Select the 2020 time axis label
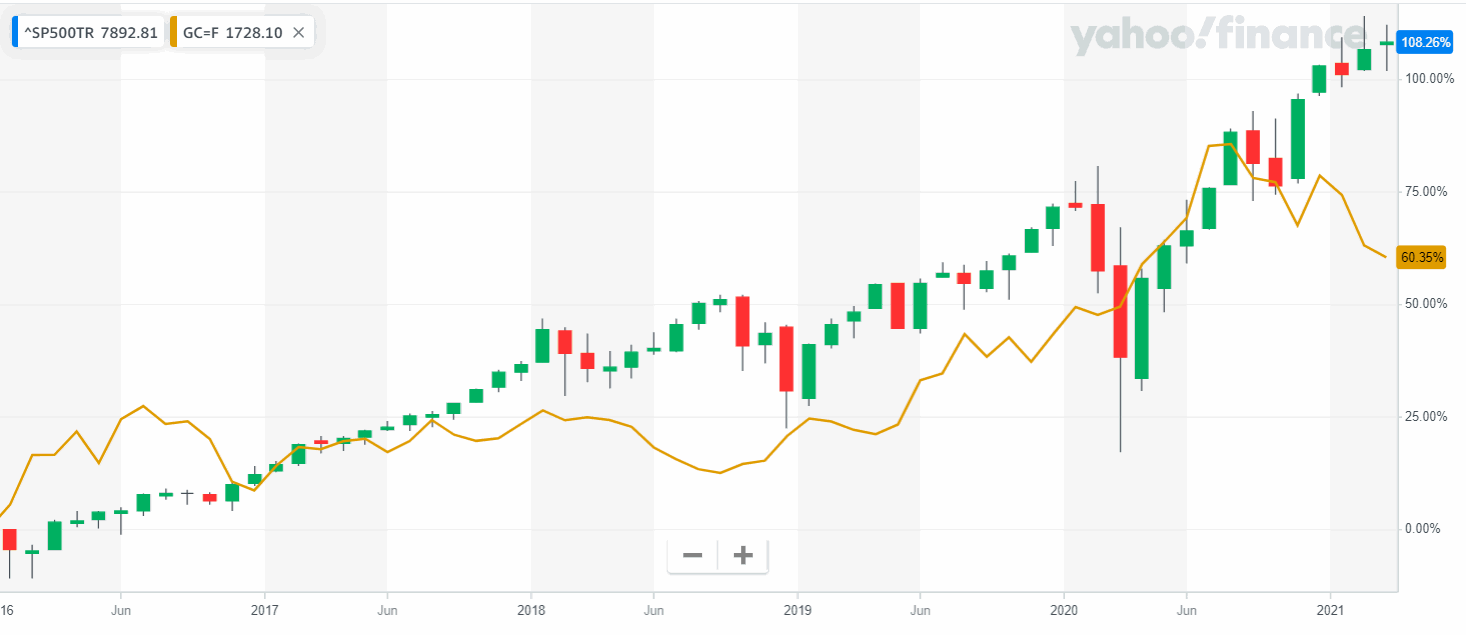 coord(1064,608)
